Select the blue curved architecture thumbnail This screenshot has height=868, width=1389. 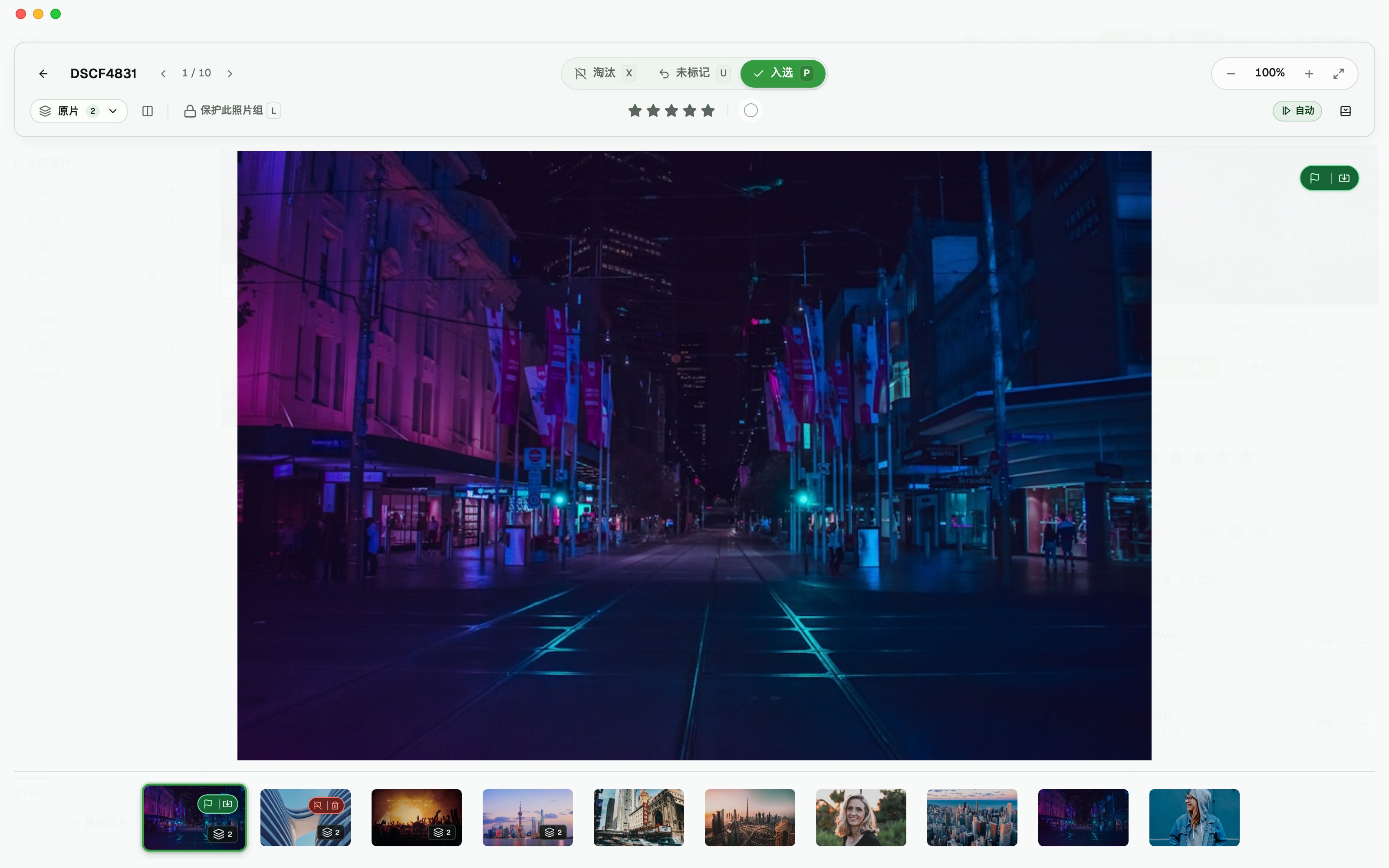pyautogui.click(x=305, y=818)
